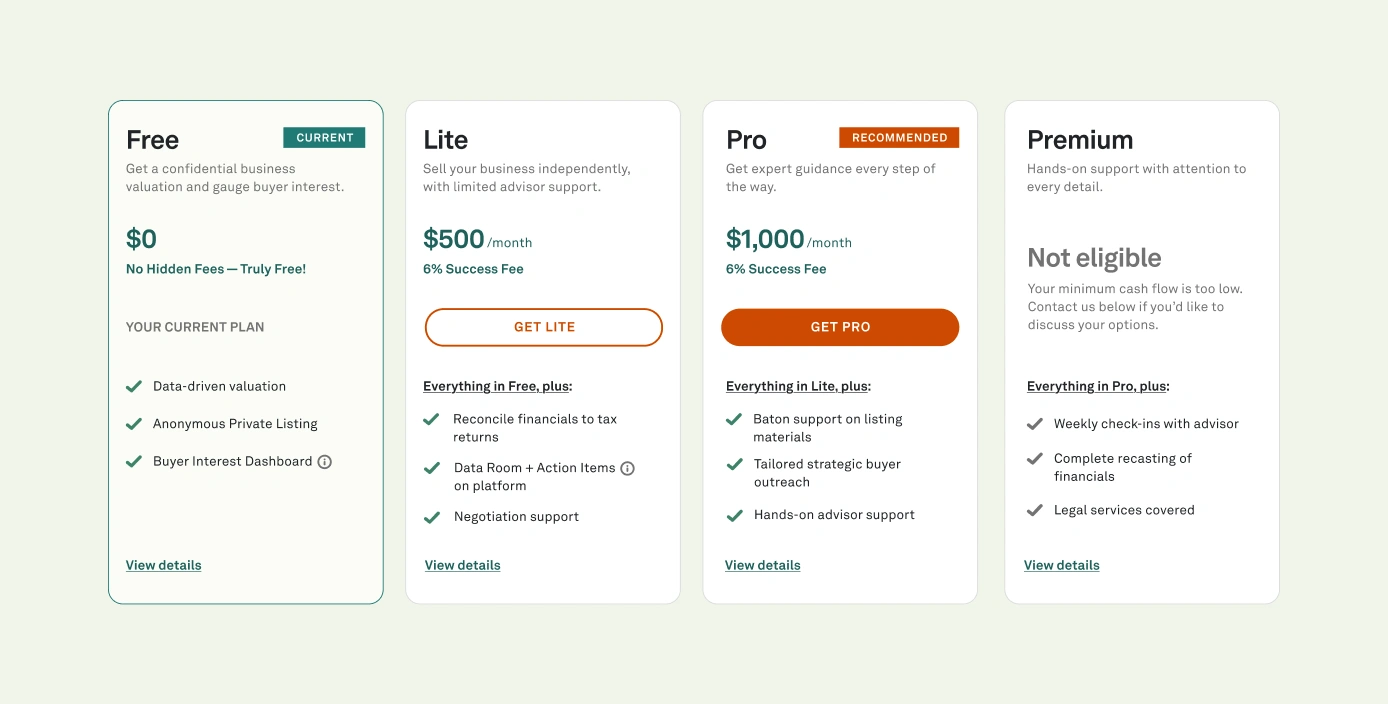1388x704 pixels.
Task: Click checkmark next to Anonymous Private Listing
Action: pos(134,424)
